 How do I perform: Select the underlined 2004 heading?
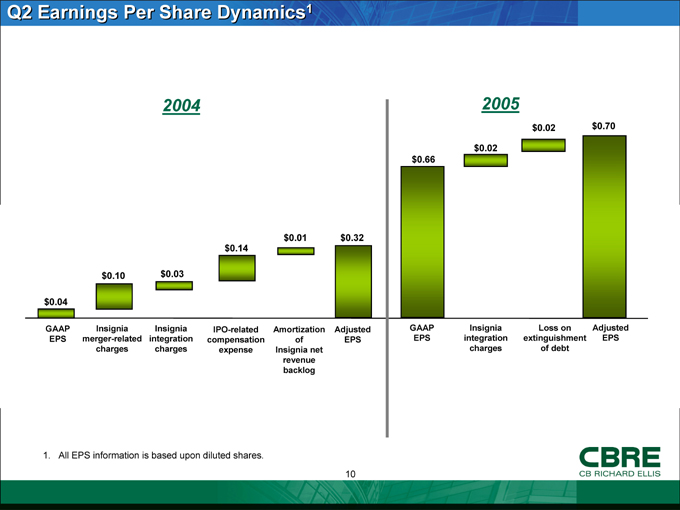coord(182,106)
